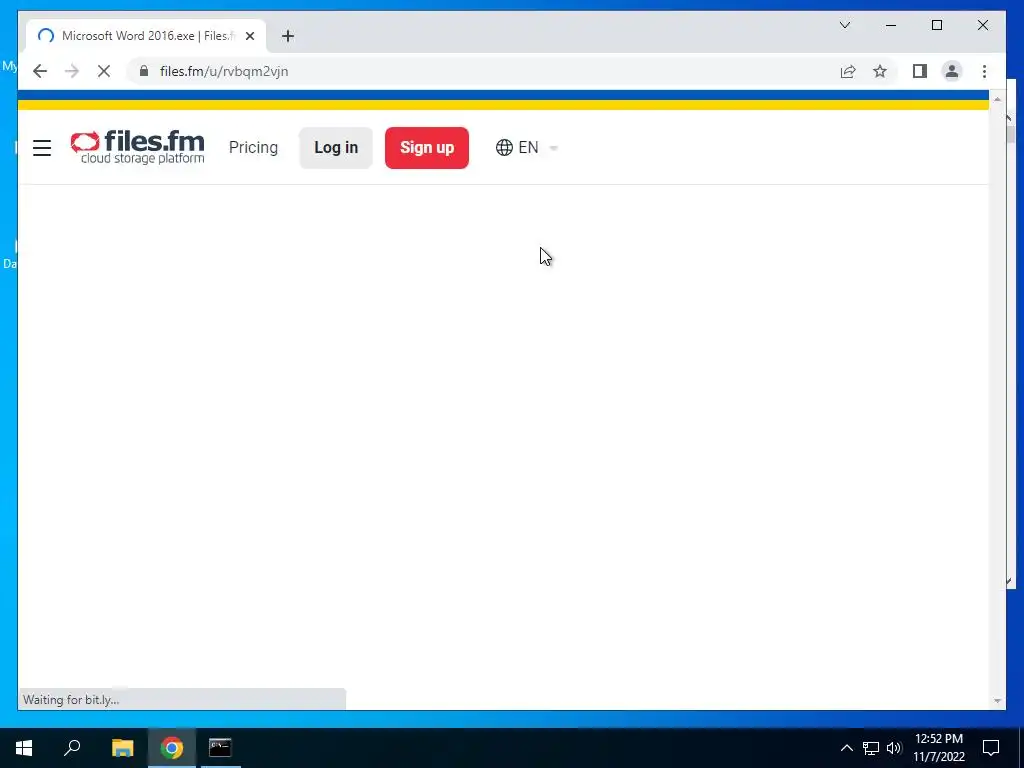The image size is (1024, 768).
Task: Click the volume tray icon
Action: point(894,748)
